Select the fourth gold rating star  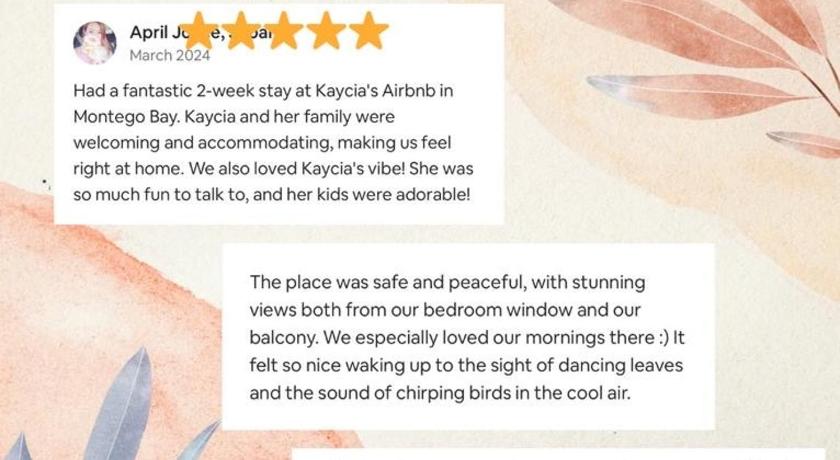tap(326, 31)
